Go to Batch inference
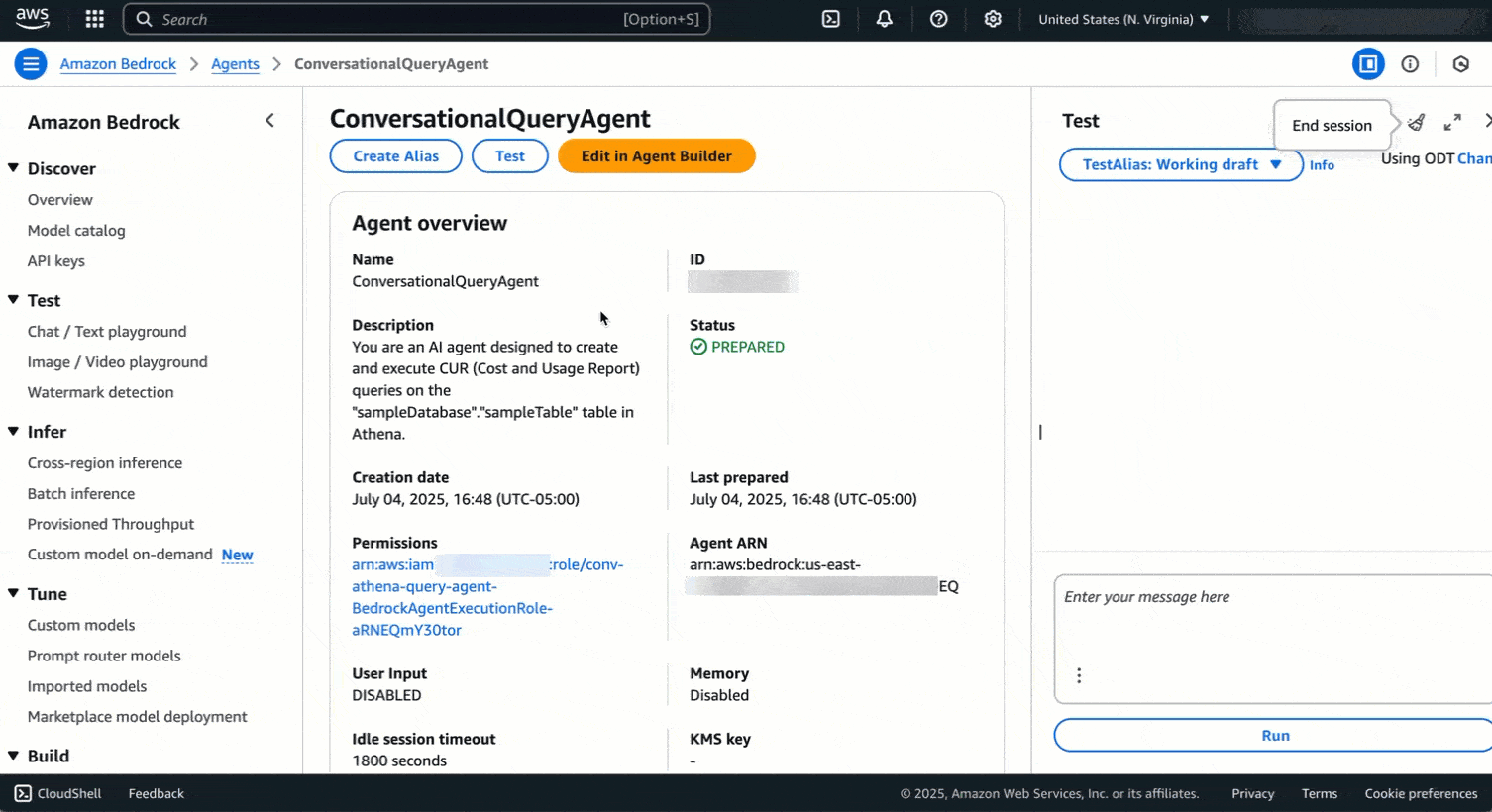 pyautogui.click(x=81, y=494)
